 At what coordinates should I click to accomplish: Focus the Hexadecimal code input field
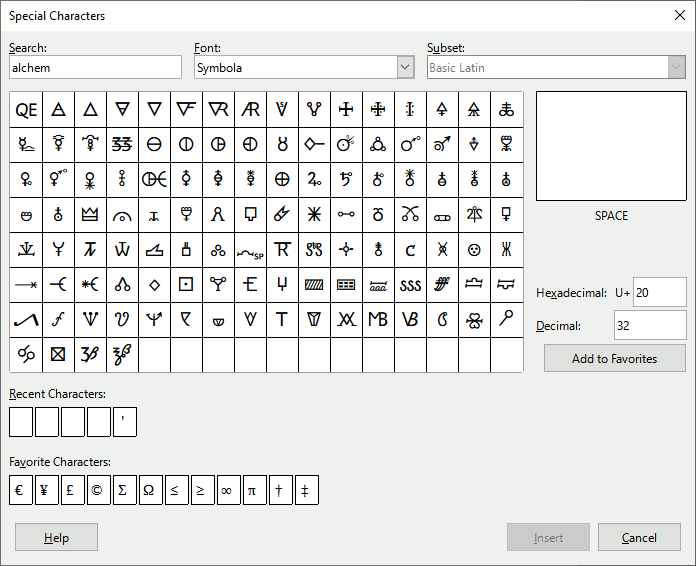point(659,292)
